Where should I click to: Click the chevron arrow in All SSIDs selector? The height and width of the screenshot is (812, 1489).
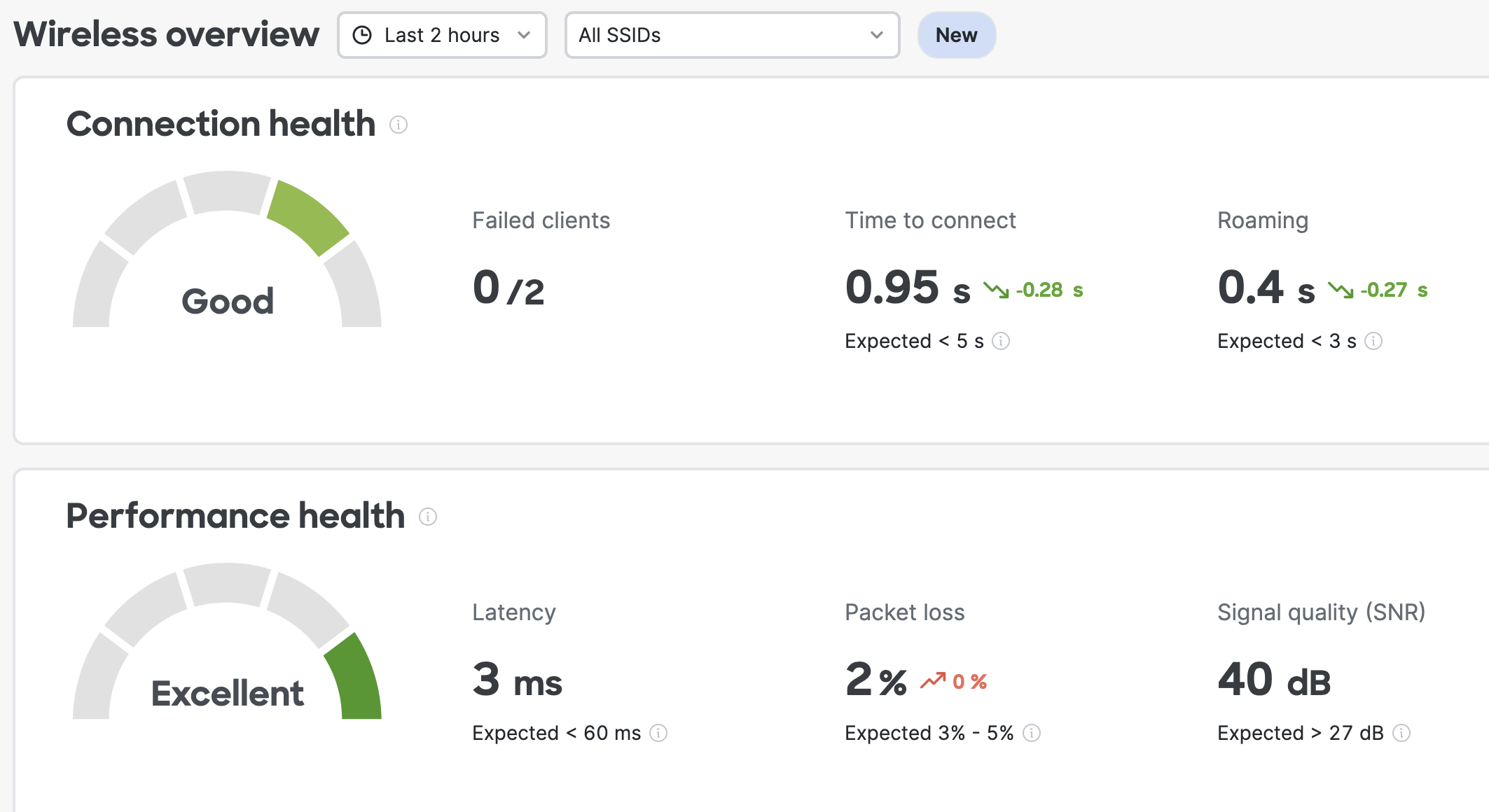pyautogui.click(x=876, y=35)
